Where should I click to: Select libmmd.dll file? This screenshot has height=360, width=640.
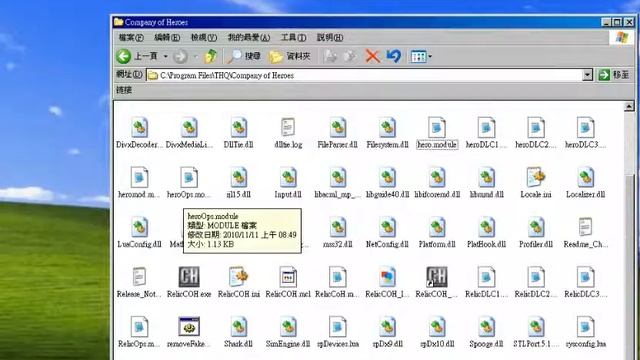[x=487, y=183]
